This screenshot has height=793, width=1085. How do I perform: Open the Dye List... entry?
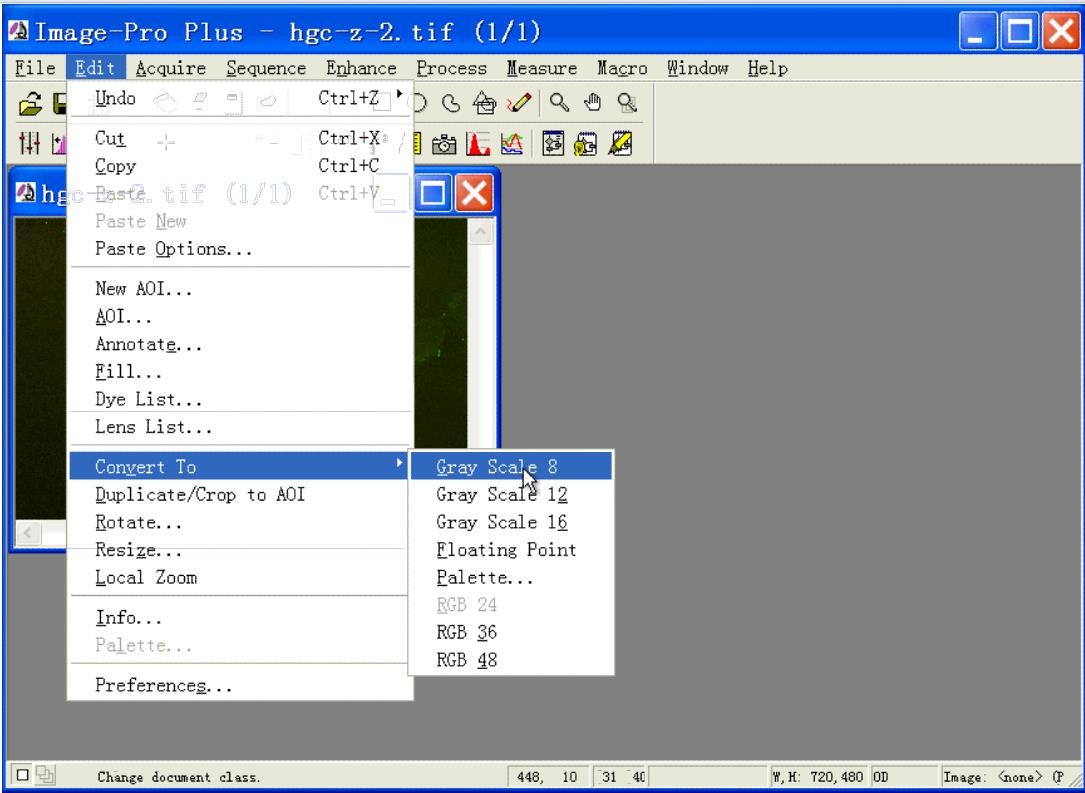pyautogui.click(x=241, y=399)
